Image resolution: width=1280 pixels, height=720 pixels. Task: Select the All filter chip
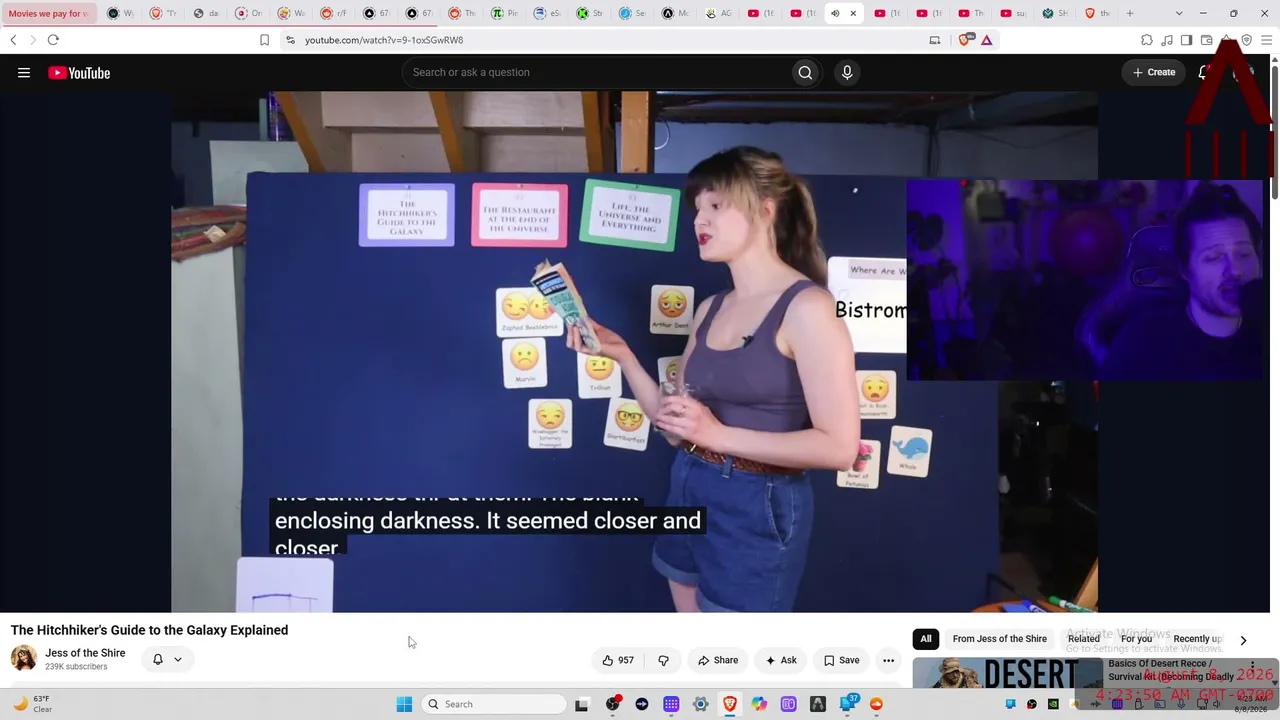(x=926, y=639)
